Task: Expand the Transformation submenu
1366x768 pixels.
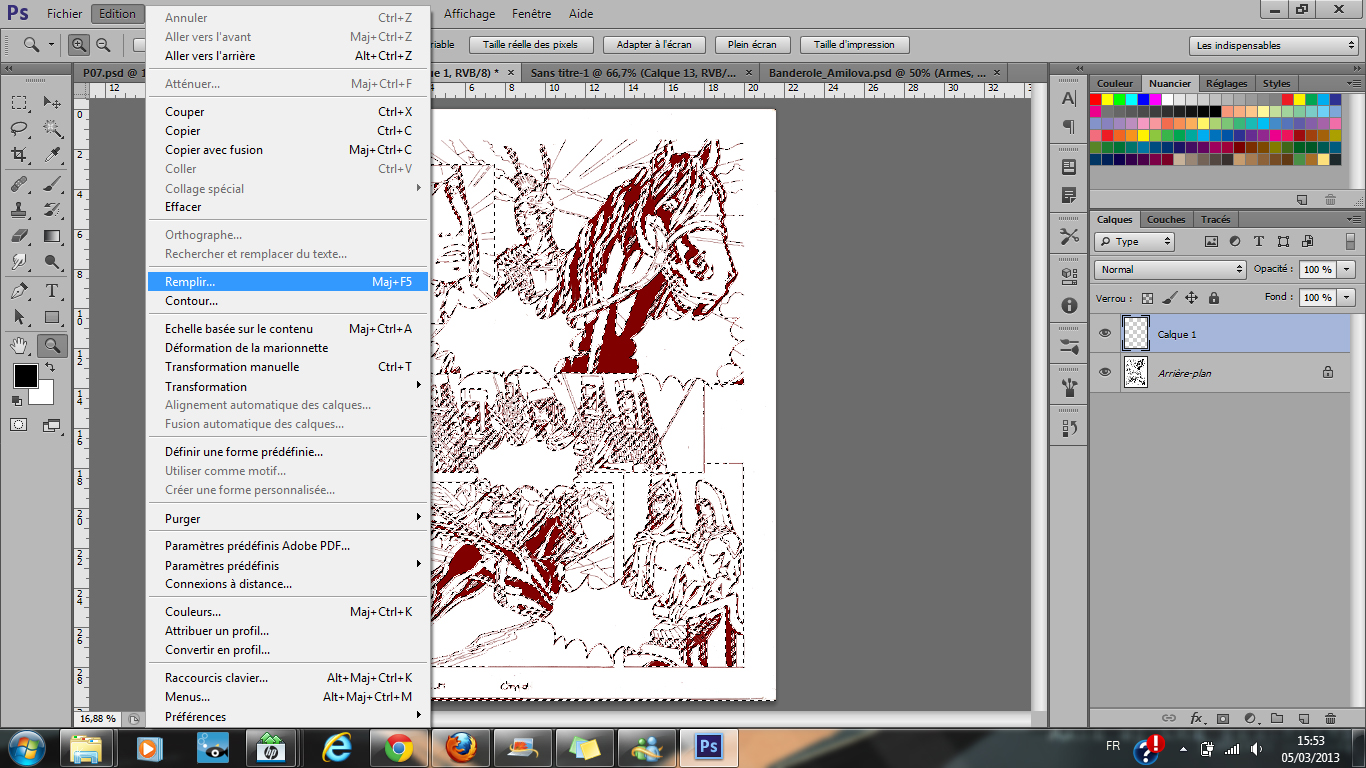Action: pos(288,386)
